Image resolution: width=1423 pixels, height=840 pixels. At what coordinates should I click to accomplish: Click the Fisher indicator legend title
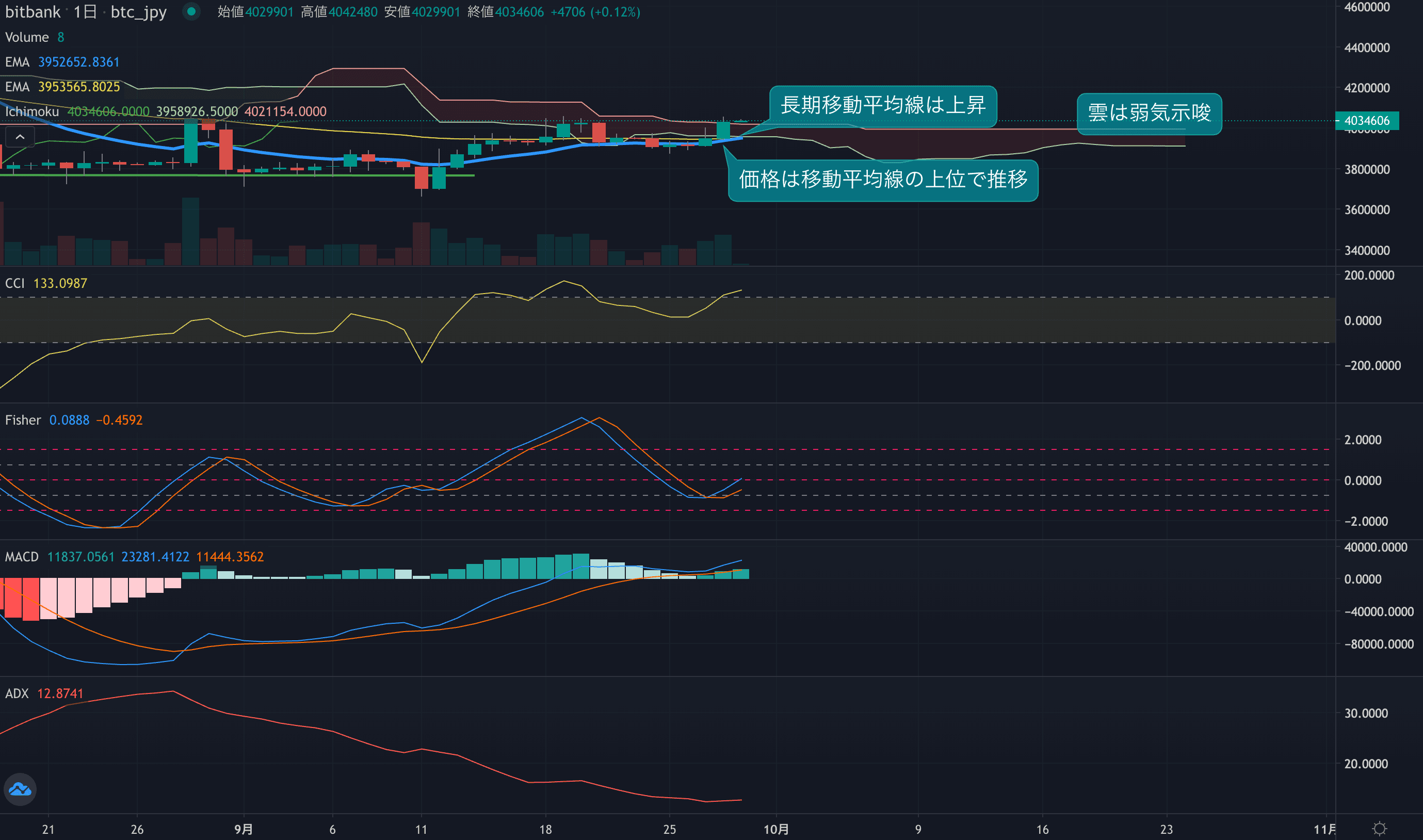(23, 420)
